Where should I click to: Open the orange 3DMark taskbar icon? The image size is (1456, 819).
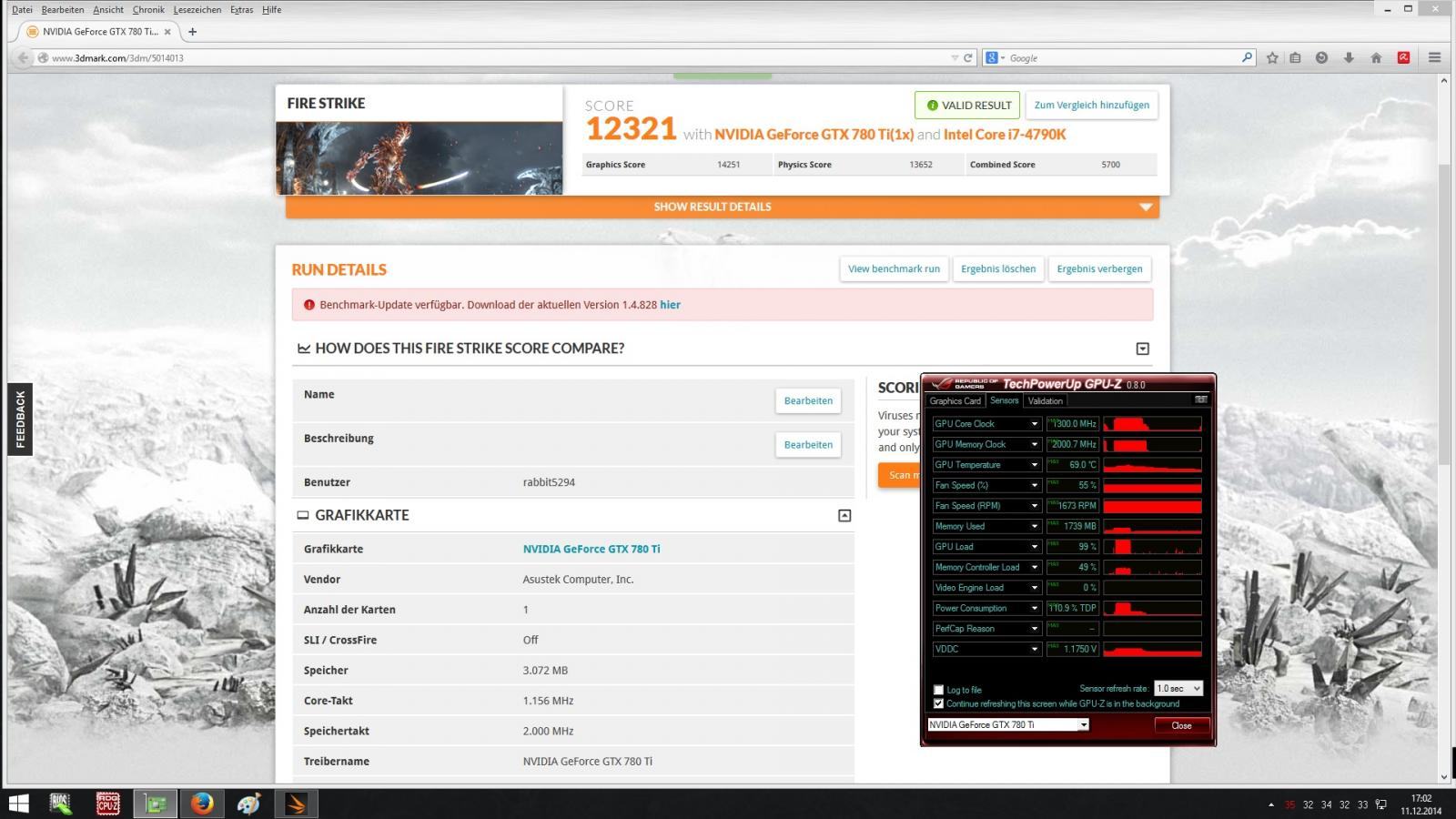tap(296, 804)
